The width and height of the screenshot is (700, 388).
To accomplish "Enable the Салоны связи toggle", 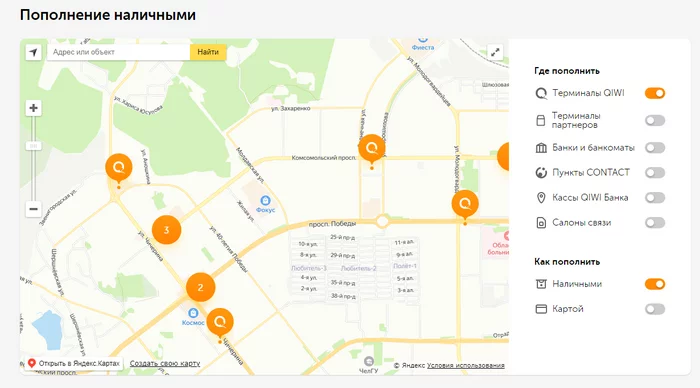I will point(655,223).
